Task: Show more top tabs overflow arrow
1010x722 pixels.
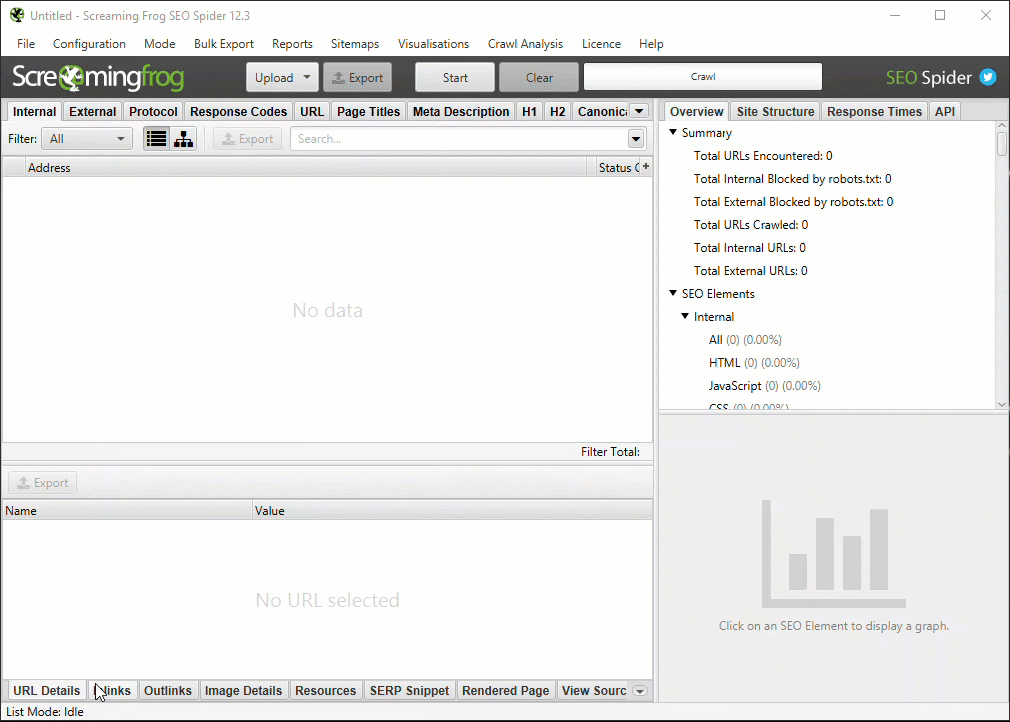Action: 639,111
